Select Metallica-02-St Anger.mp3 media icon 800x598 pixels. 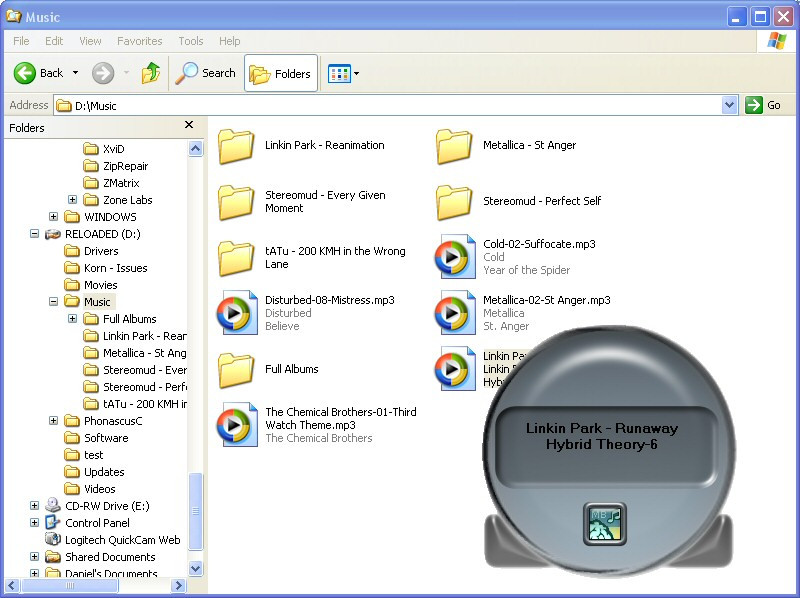(455, 312)
